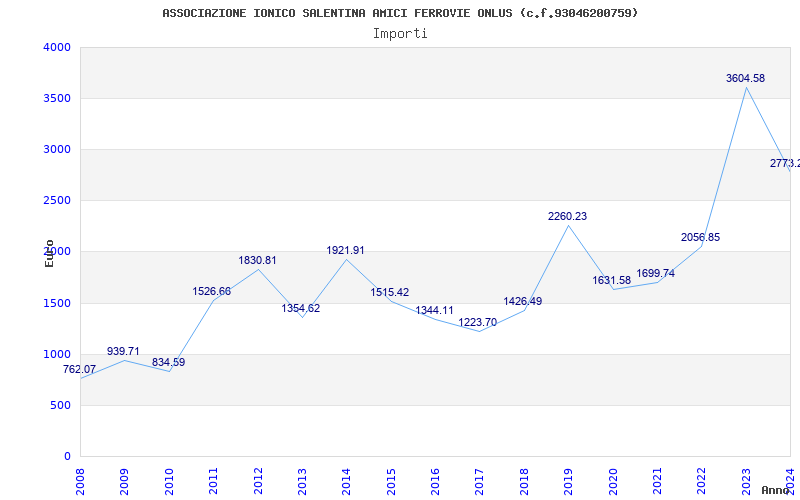
Task: Click the 2023 year axis label
Action: click(x=746, y=482)
